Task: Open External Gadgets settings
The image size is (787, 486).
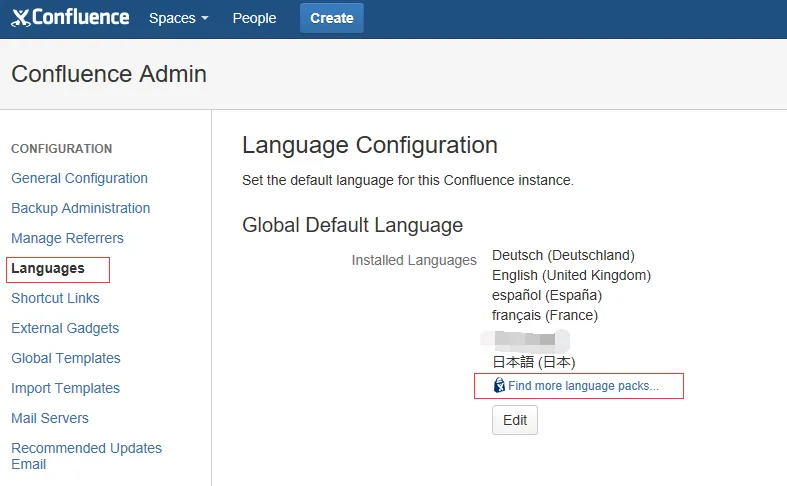Action: (x=65, y=328)
